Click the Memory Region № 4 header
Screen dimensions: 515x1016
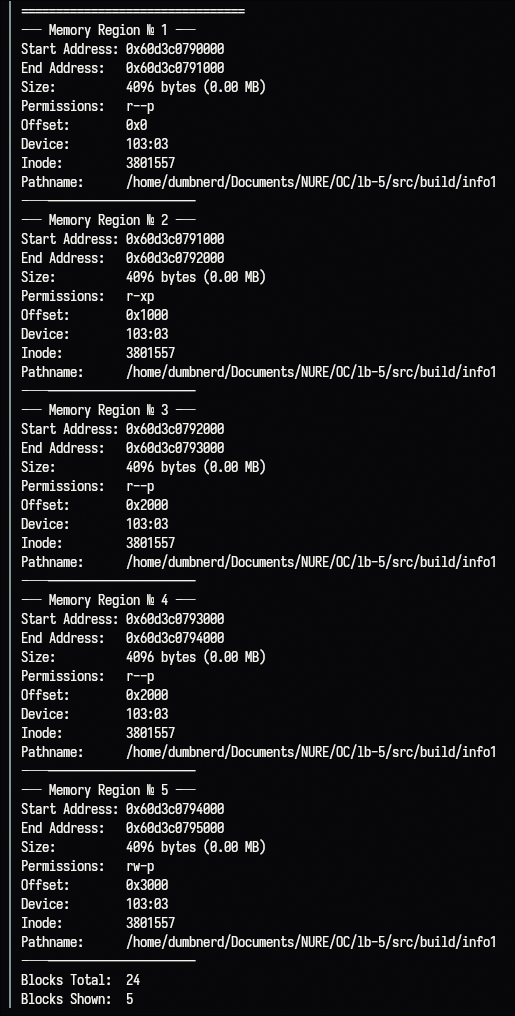(108, 600)
